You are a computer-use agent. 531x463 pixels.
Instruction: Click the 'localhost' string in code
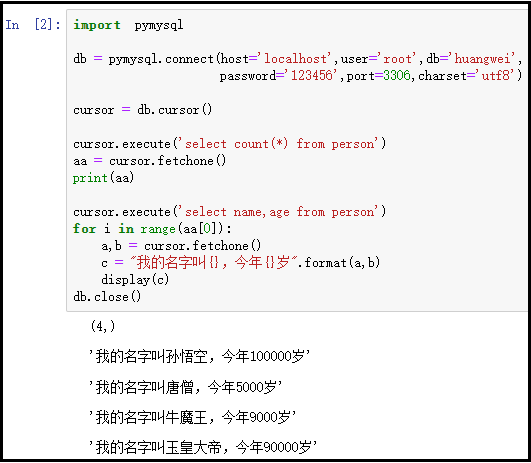[297, 59]
